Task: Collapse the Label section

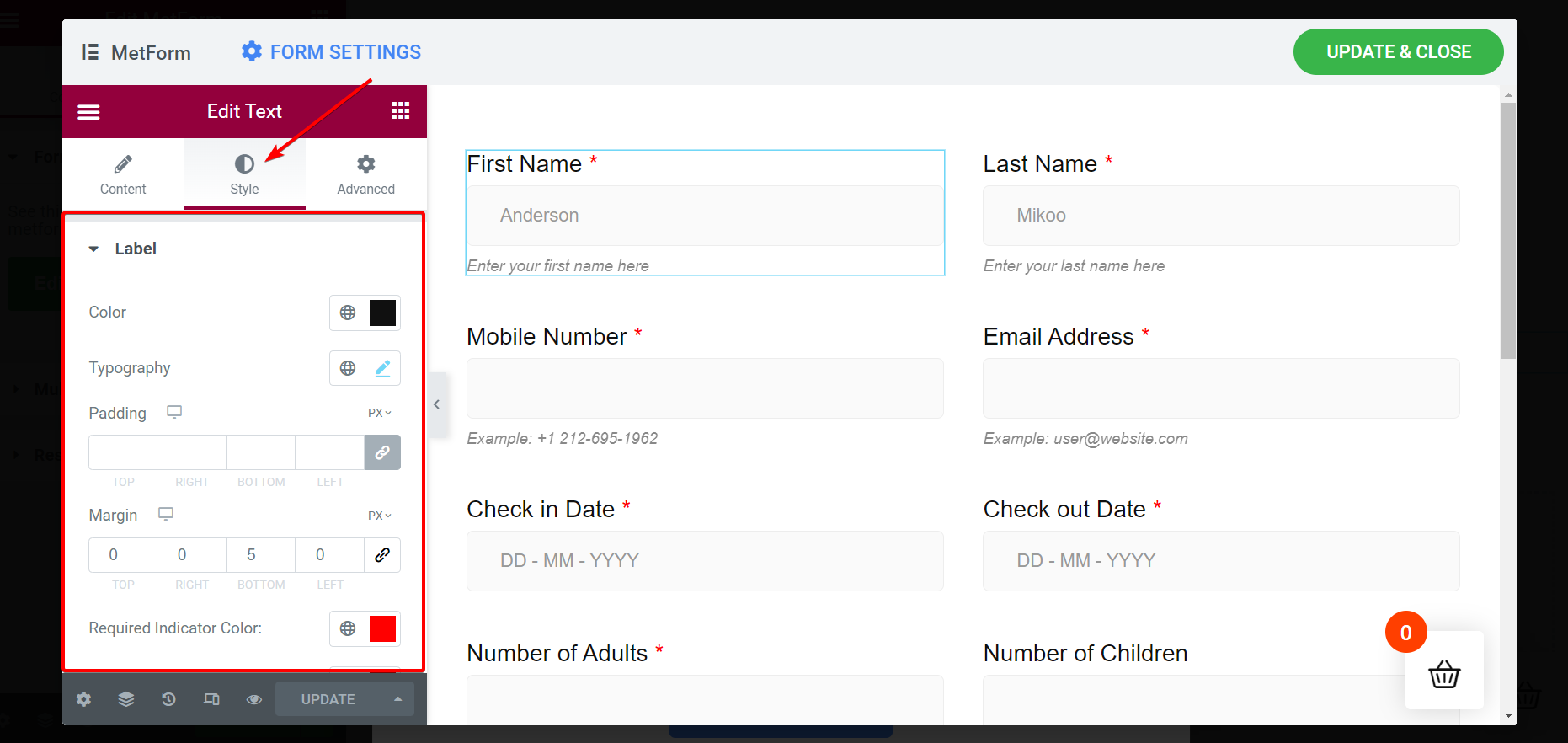Action: click(123, 249)
